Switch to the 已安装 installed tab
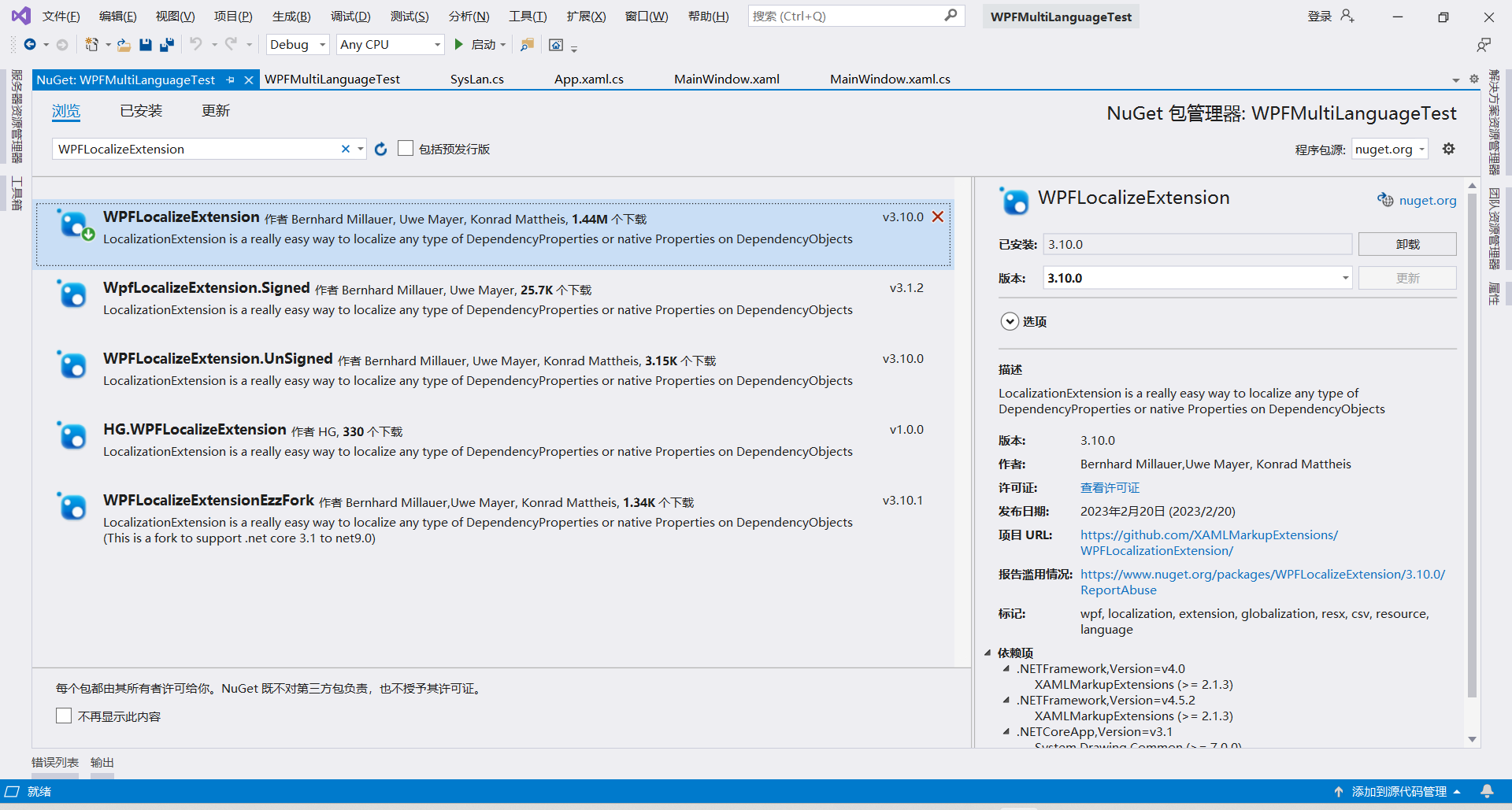The image size is (1512, 810). tap(141, 111)
